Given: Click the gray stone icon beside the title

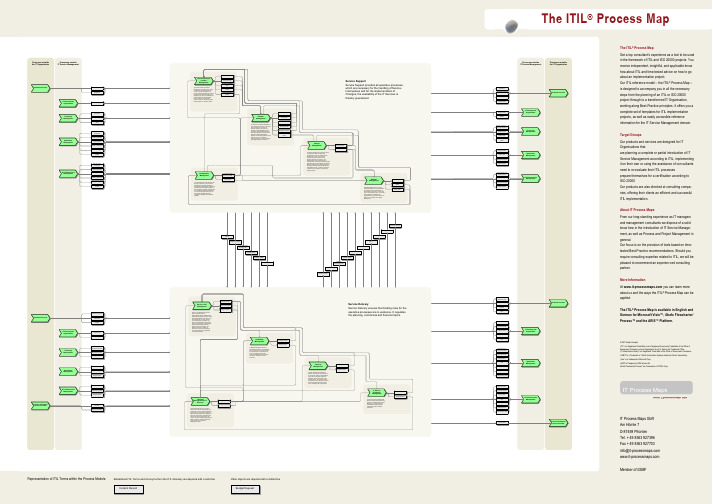Looking at the screenshot, I should click(512, 26).
